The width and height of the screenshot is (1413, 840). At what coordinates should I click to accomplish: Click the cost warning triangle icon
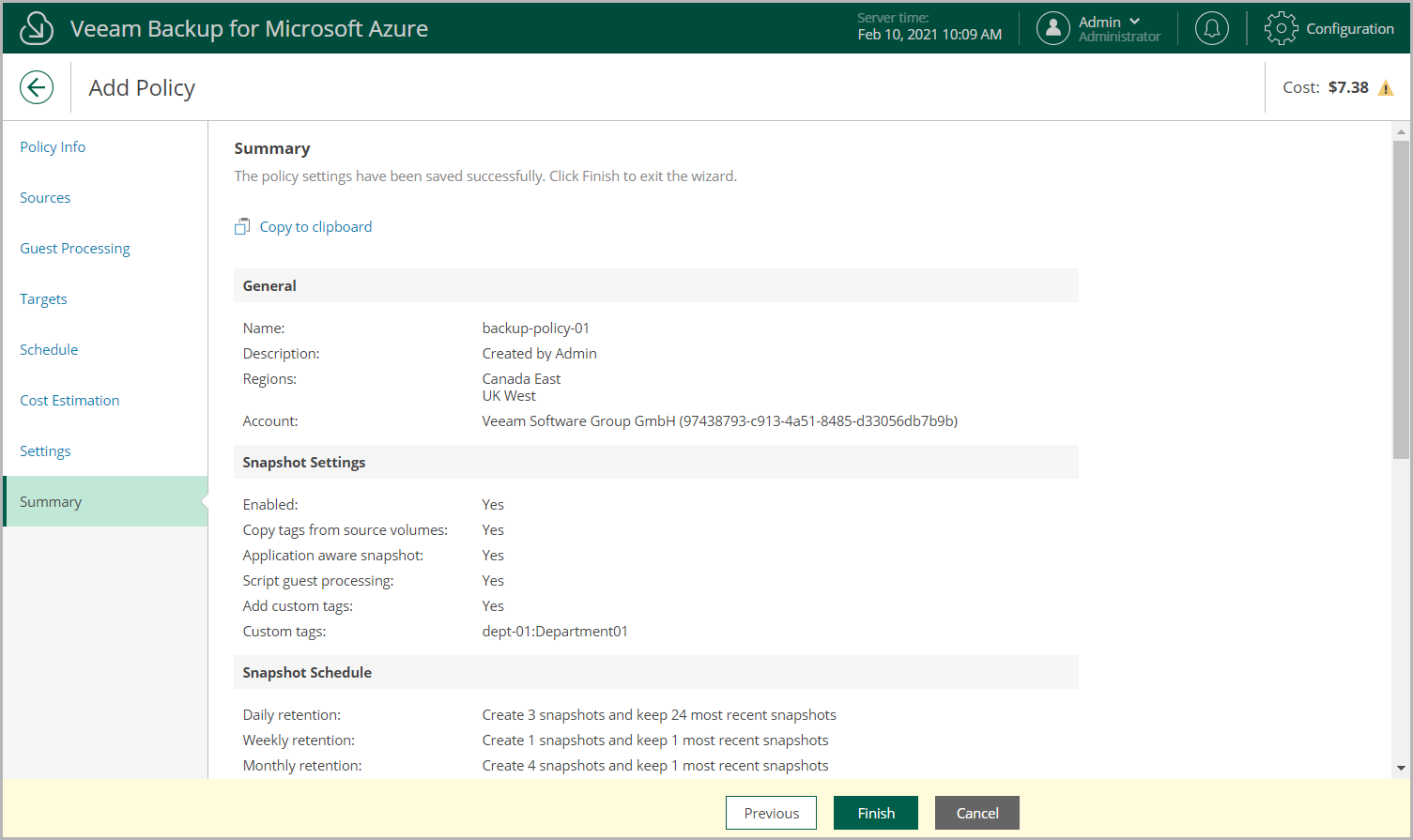coord(1386,88)
